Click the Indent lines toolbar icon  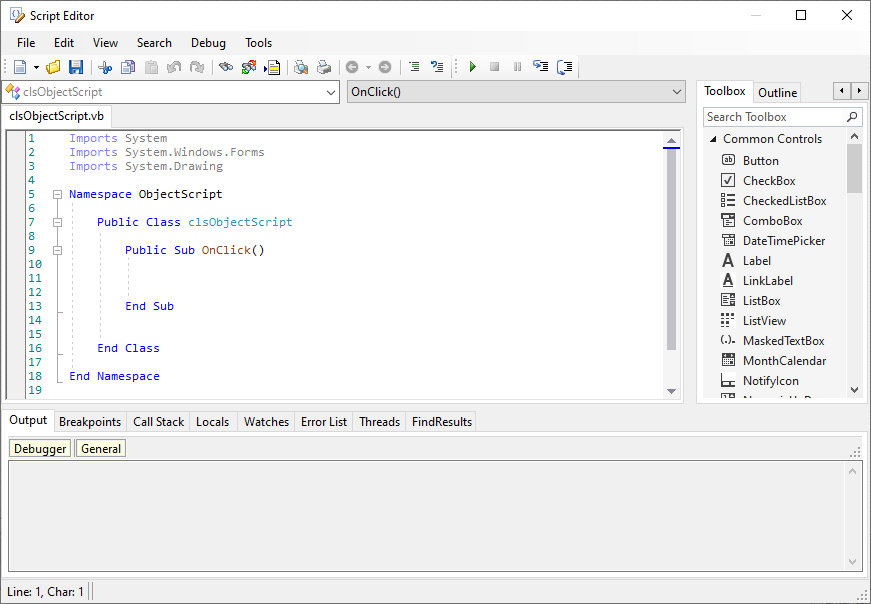click(414, 67)
